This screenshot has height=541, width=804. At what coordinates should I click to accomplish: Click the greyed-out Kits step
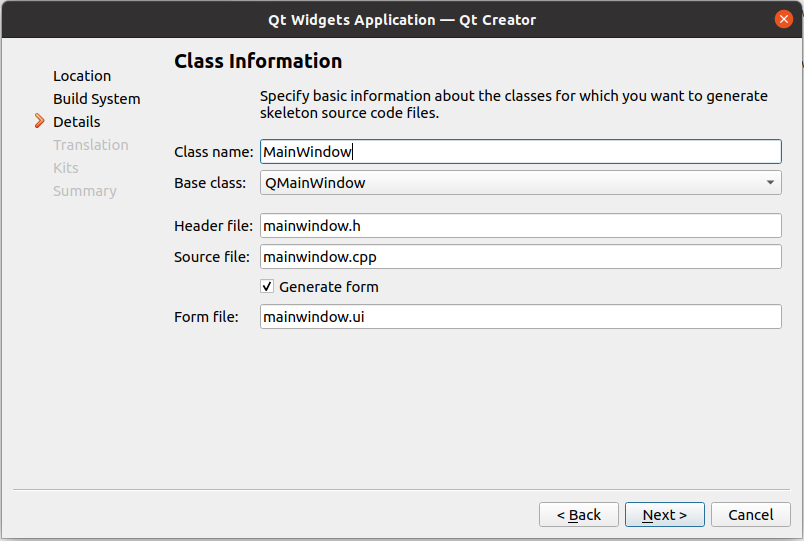(66, 168)
